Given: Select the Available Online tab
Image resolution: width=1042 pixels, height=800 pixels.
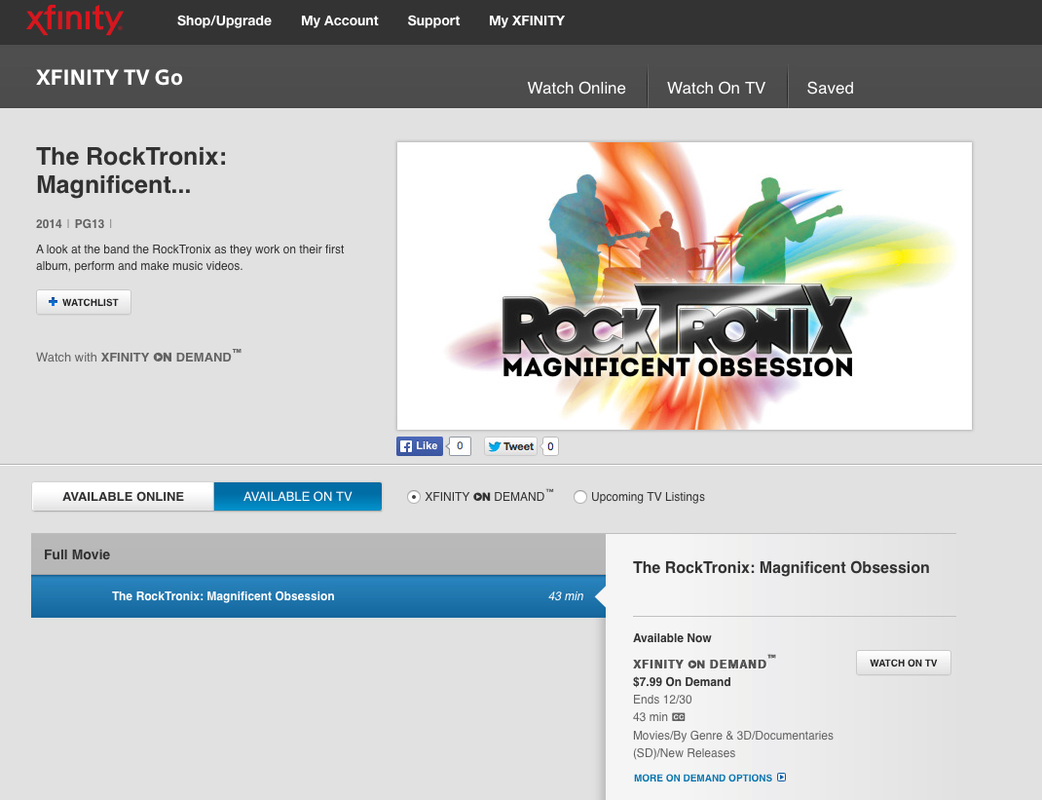Looking at the screenshot, I should coord(123,496).
